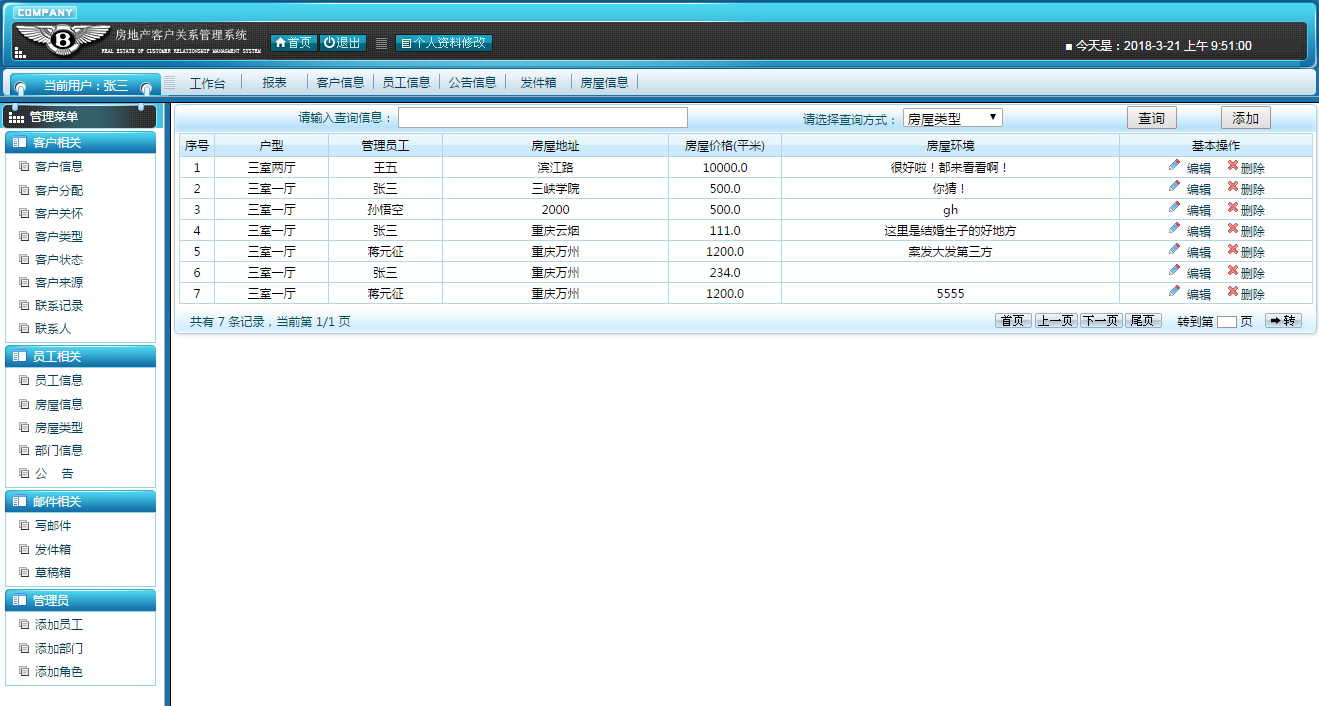Click the pencil edit icon for 孙悟空 row
Viewport: 1319px width, 706px height.
pos(1174,208)
